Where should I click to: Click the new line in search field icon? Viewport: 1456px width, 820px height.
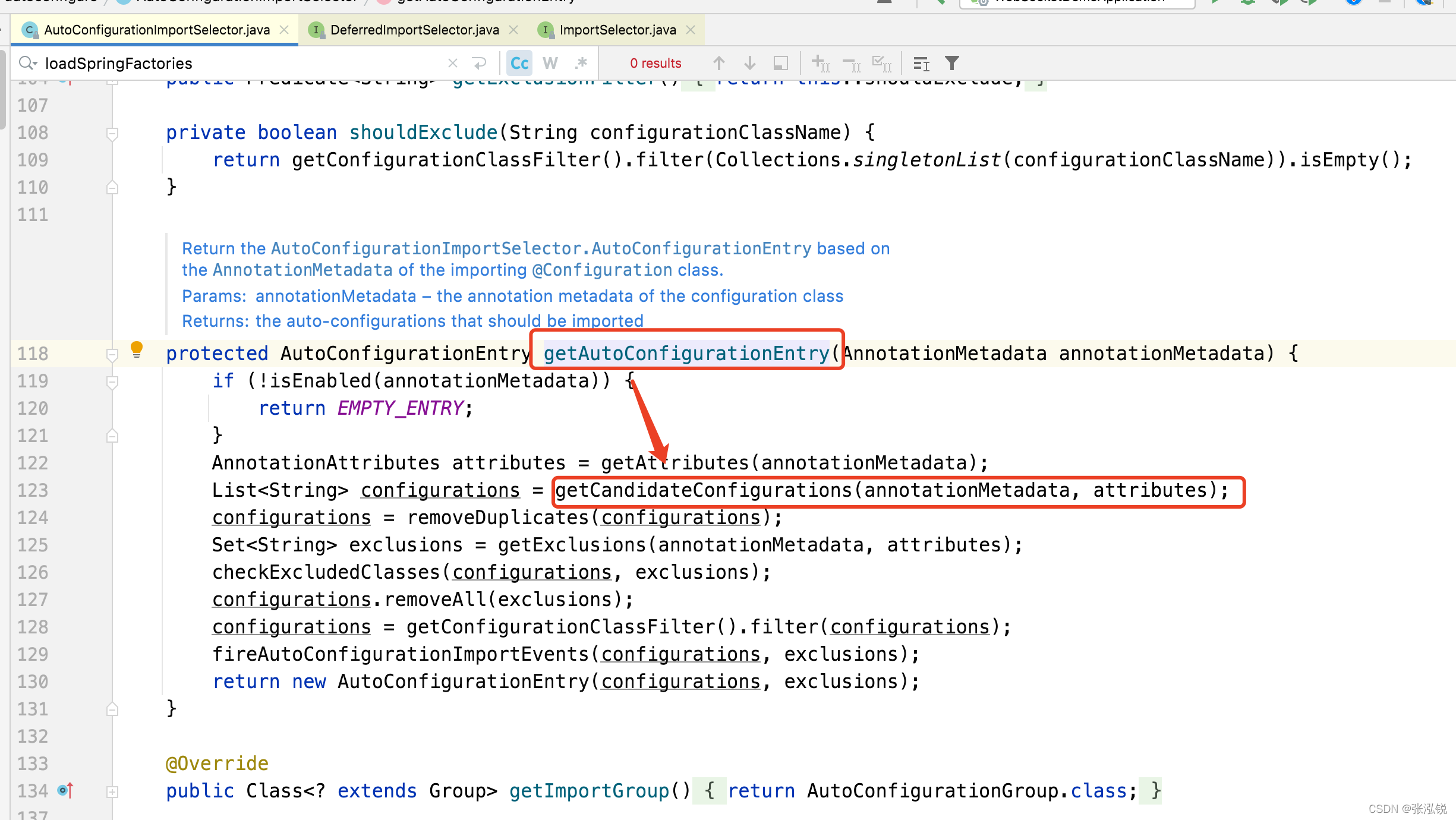tap(479, 63)
